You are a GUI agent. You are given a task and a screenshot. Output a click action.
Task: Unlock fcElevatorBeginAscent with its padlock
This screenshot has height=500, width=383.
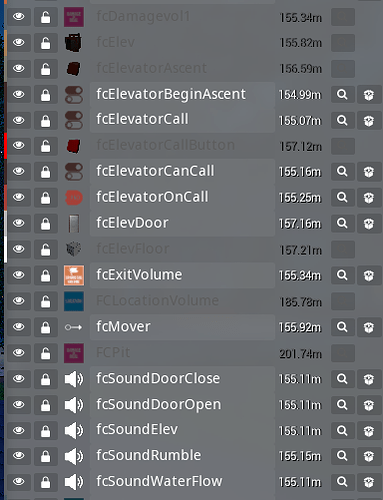click(x=46, y=95)
